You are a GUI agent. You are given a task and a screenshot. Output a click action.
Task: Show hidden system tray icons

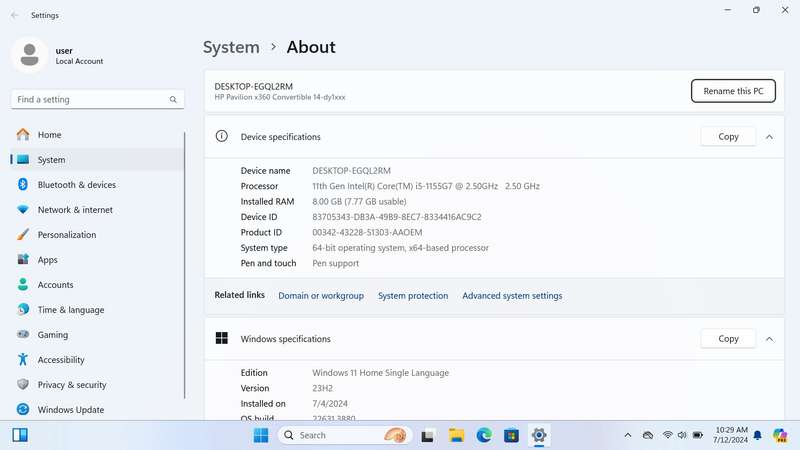click(x=628, y=435)
